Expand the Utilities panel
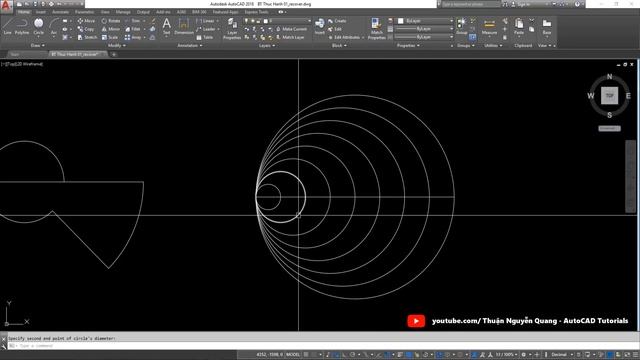 pos(493,46)
